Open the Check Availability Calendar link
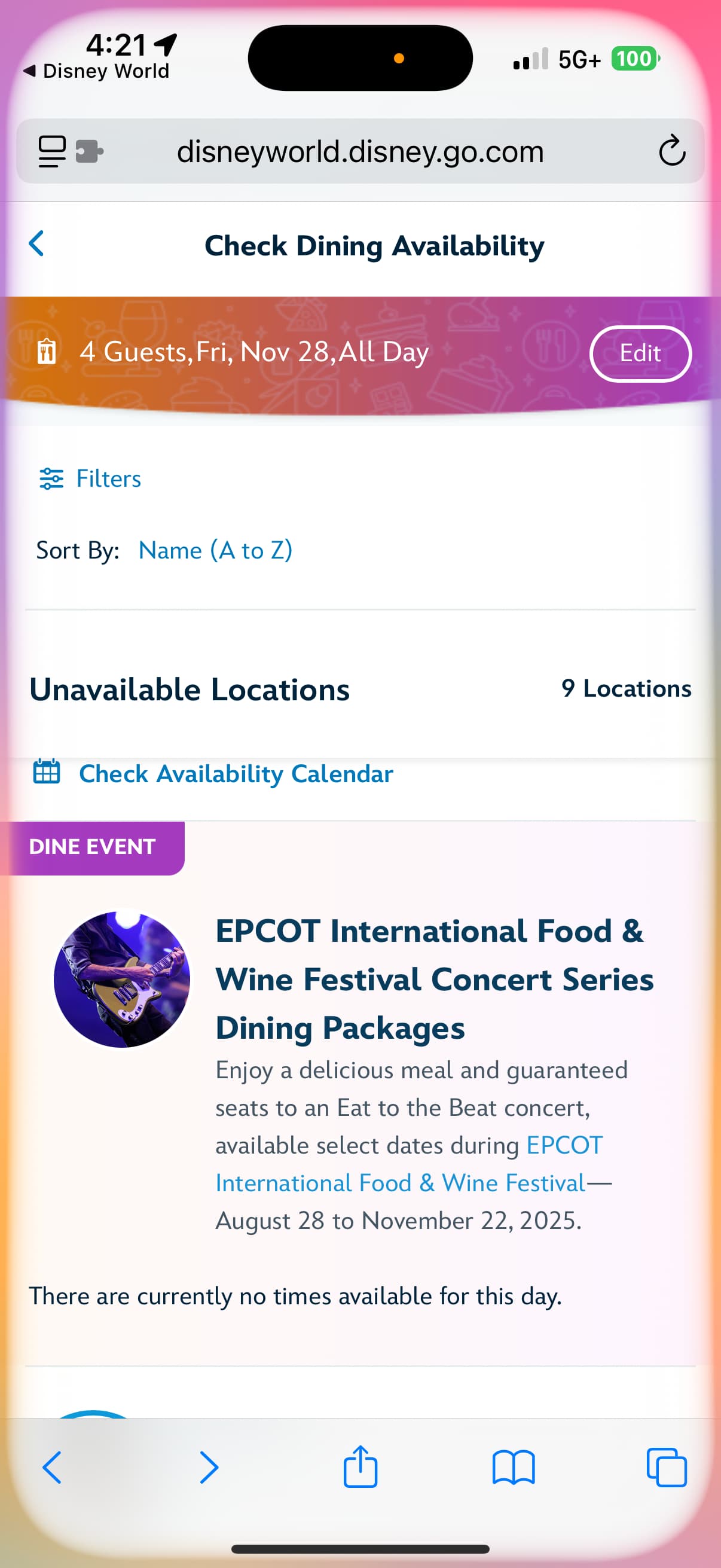This screenshot has width=721, height=1568. pos(236,774)
